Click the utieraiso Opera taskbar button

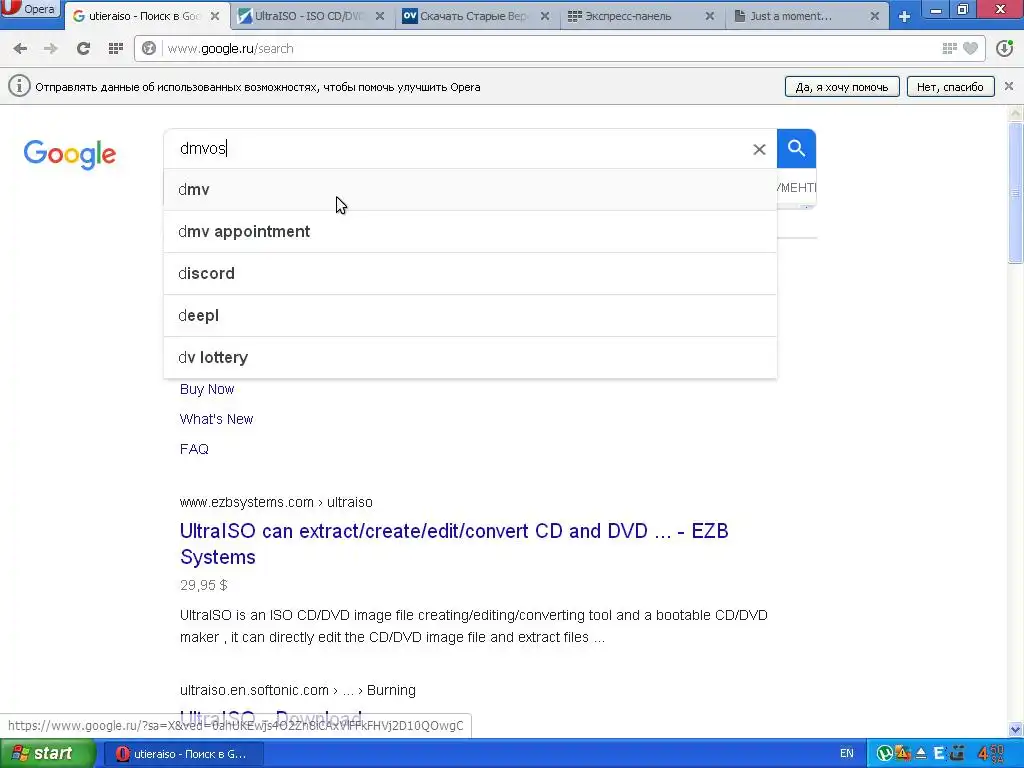pos(183,754)
